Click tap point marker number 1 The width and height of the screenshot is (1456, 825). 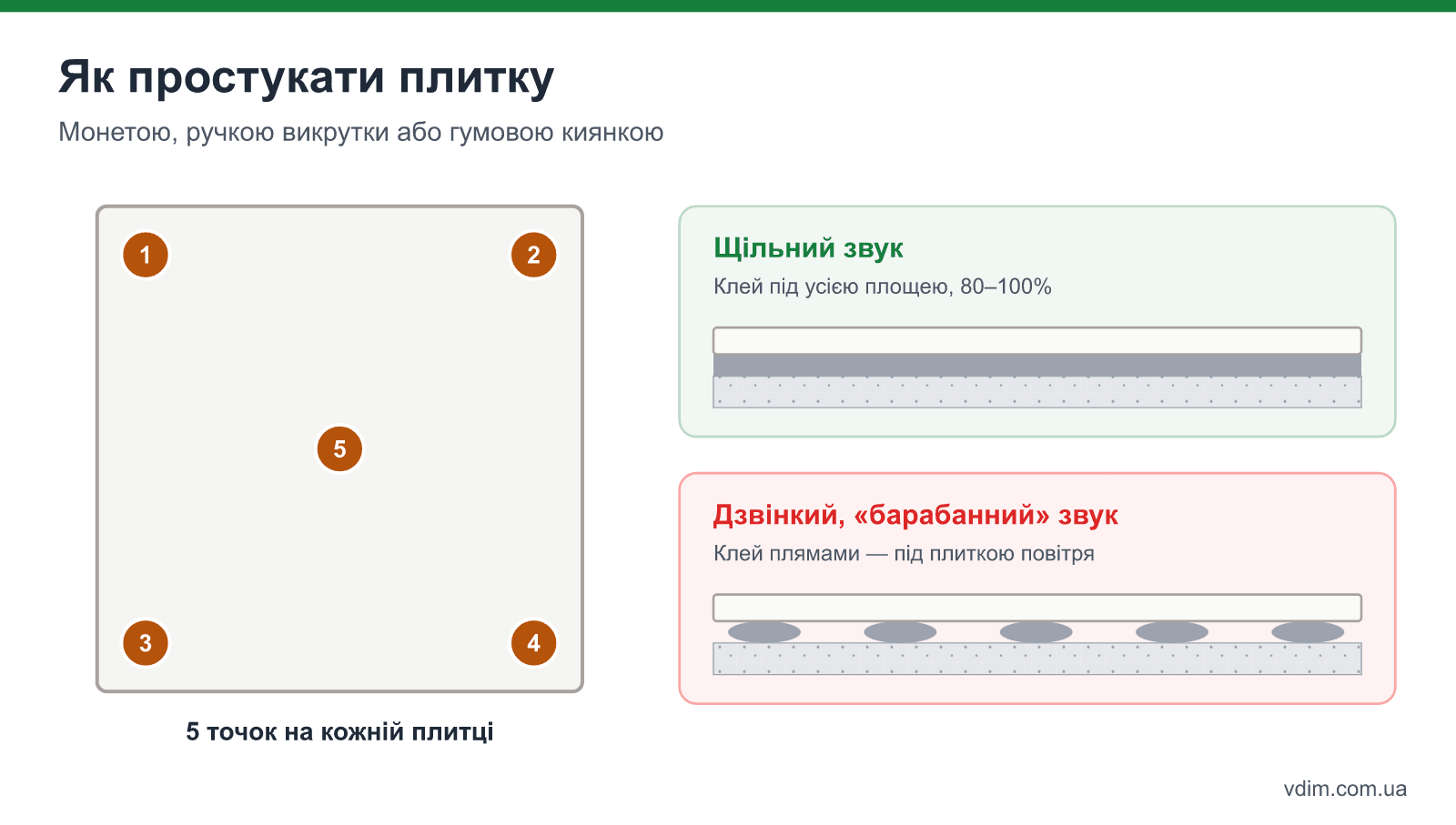tap(146, 255)
